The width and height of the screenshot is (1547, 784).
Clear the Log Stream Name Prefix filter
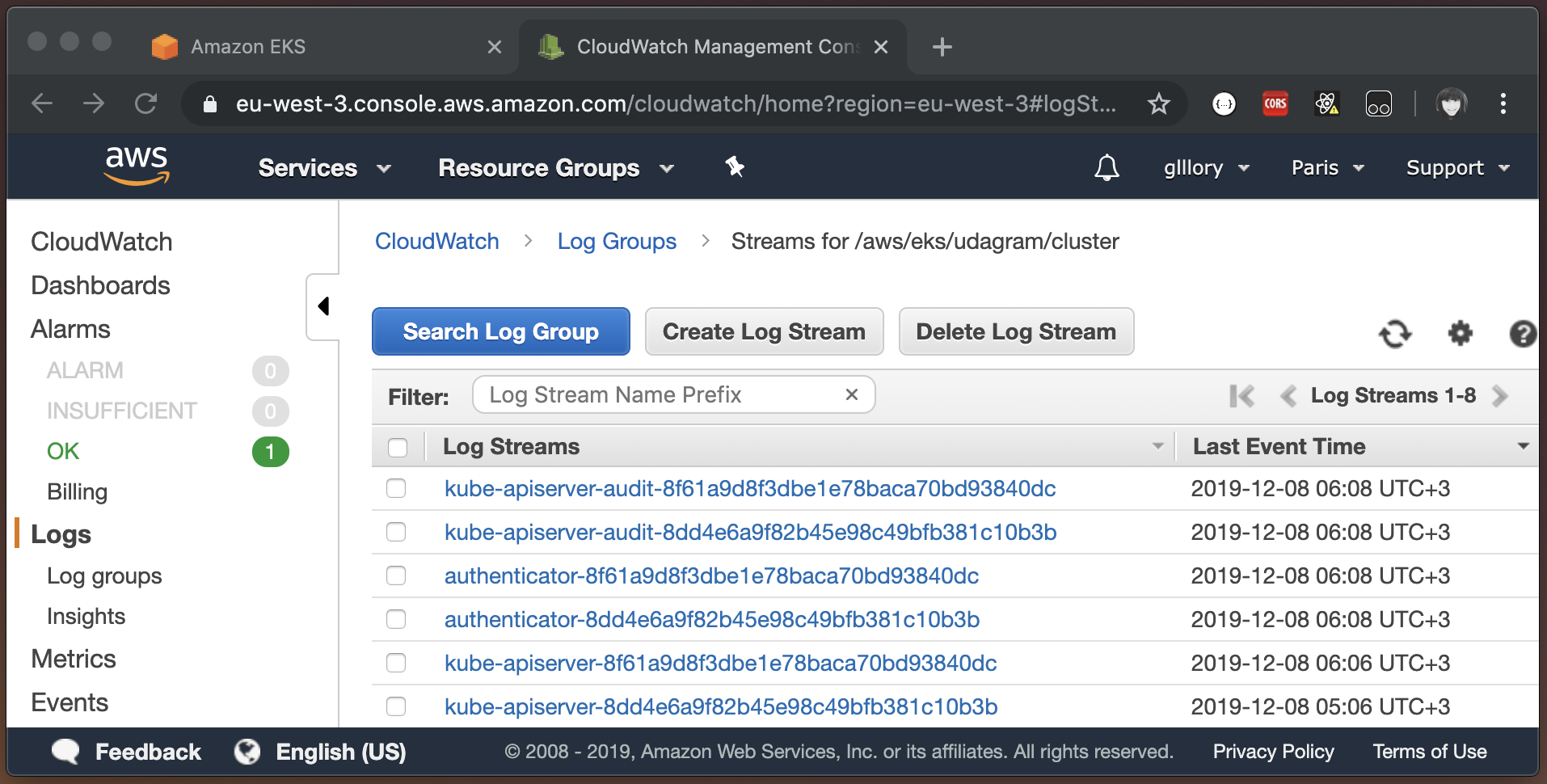(x=851, y=394)
